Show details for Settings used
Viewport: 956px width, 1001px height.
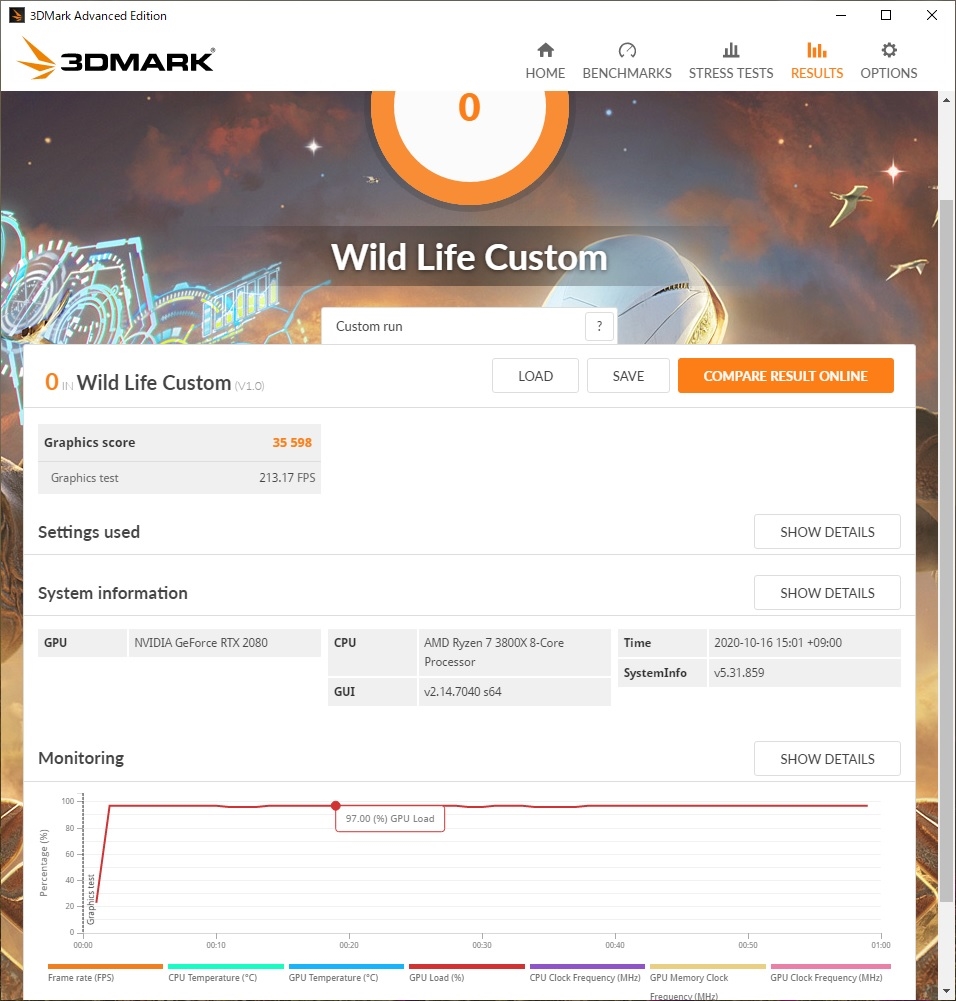coord(827,532)
